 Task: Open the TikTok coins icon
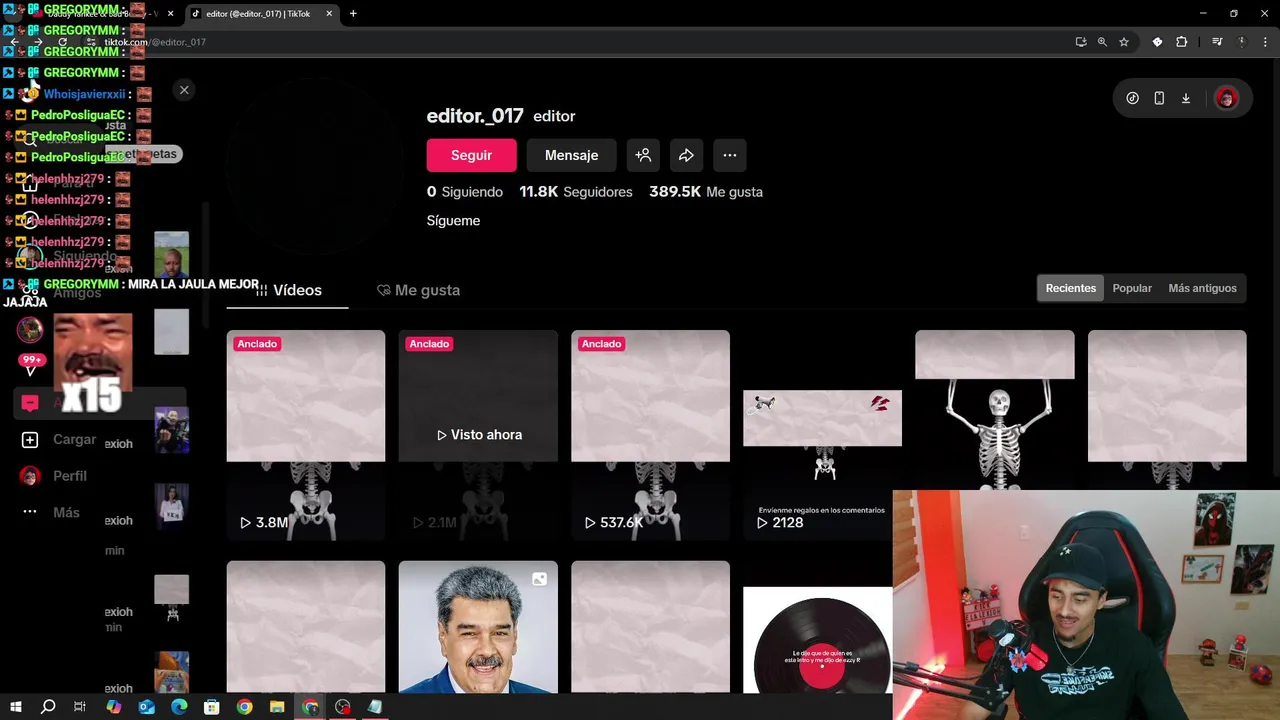pyautogui.click(x=1132, y=98)
